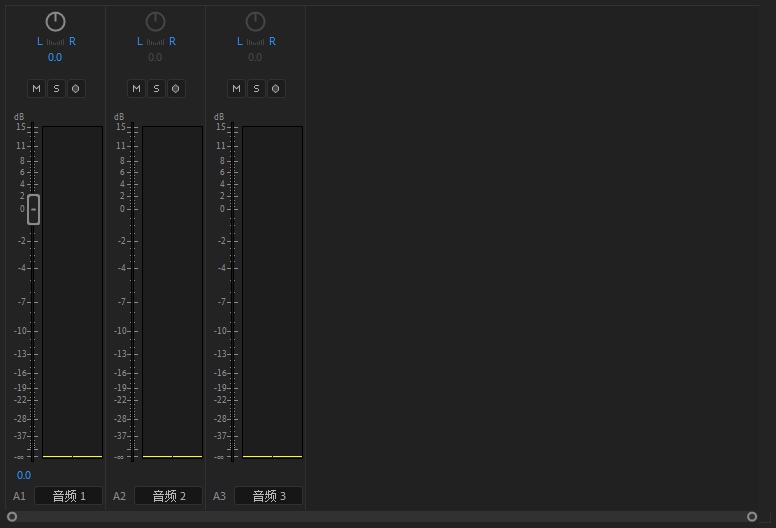Image resolution: width=776 pixels, height=528 pixels.
Task: Solo track A2 with its S button
Action: (156, 89)
